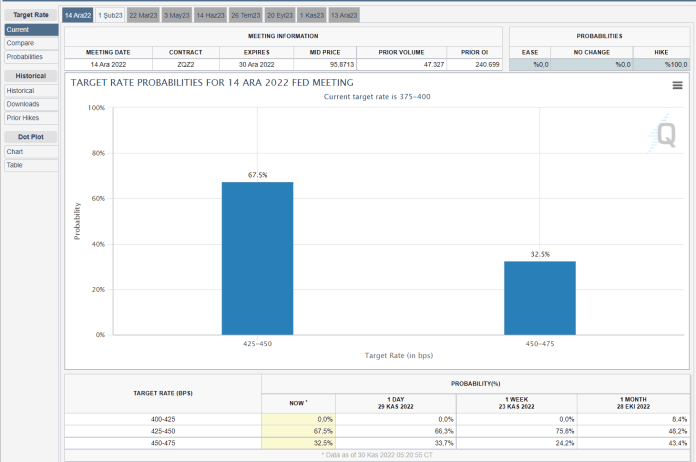
Task: Select the 20 Eyl23 meeting tab
Action: tap(280, 16)
